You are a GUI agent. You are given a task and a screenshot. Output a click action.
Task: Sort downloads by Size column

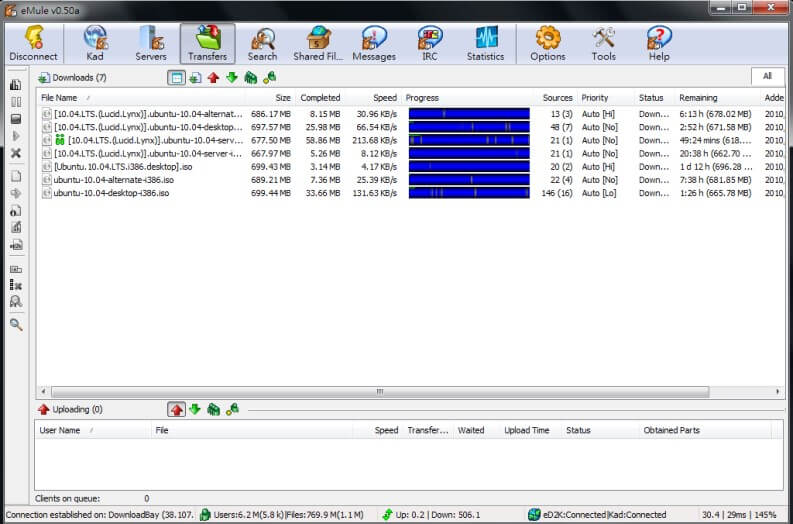tap(270, 98)
